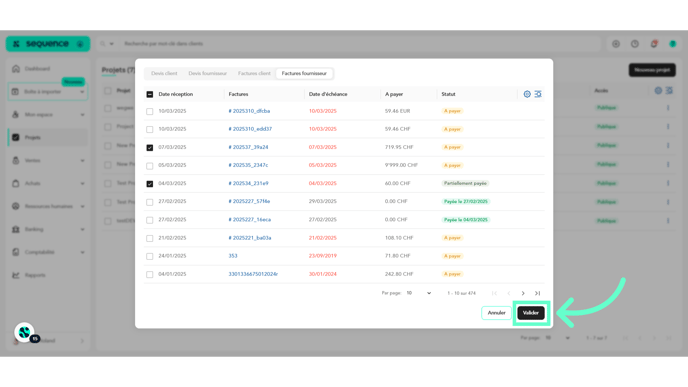Open Dashboard in the sidebar

(x=37, y=69)
